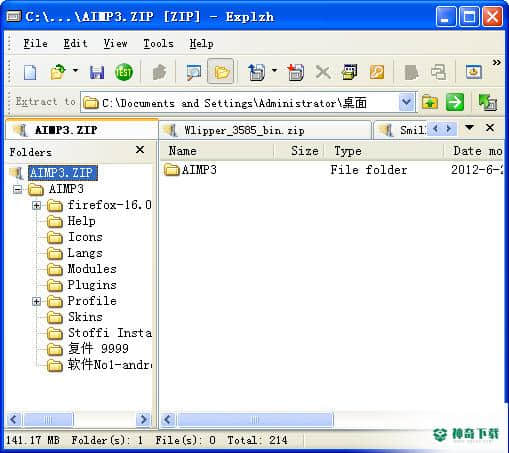Click the Open archive icon
The image size is (509, 453).
coord(58,72)
